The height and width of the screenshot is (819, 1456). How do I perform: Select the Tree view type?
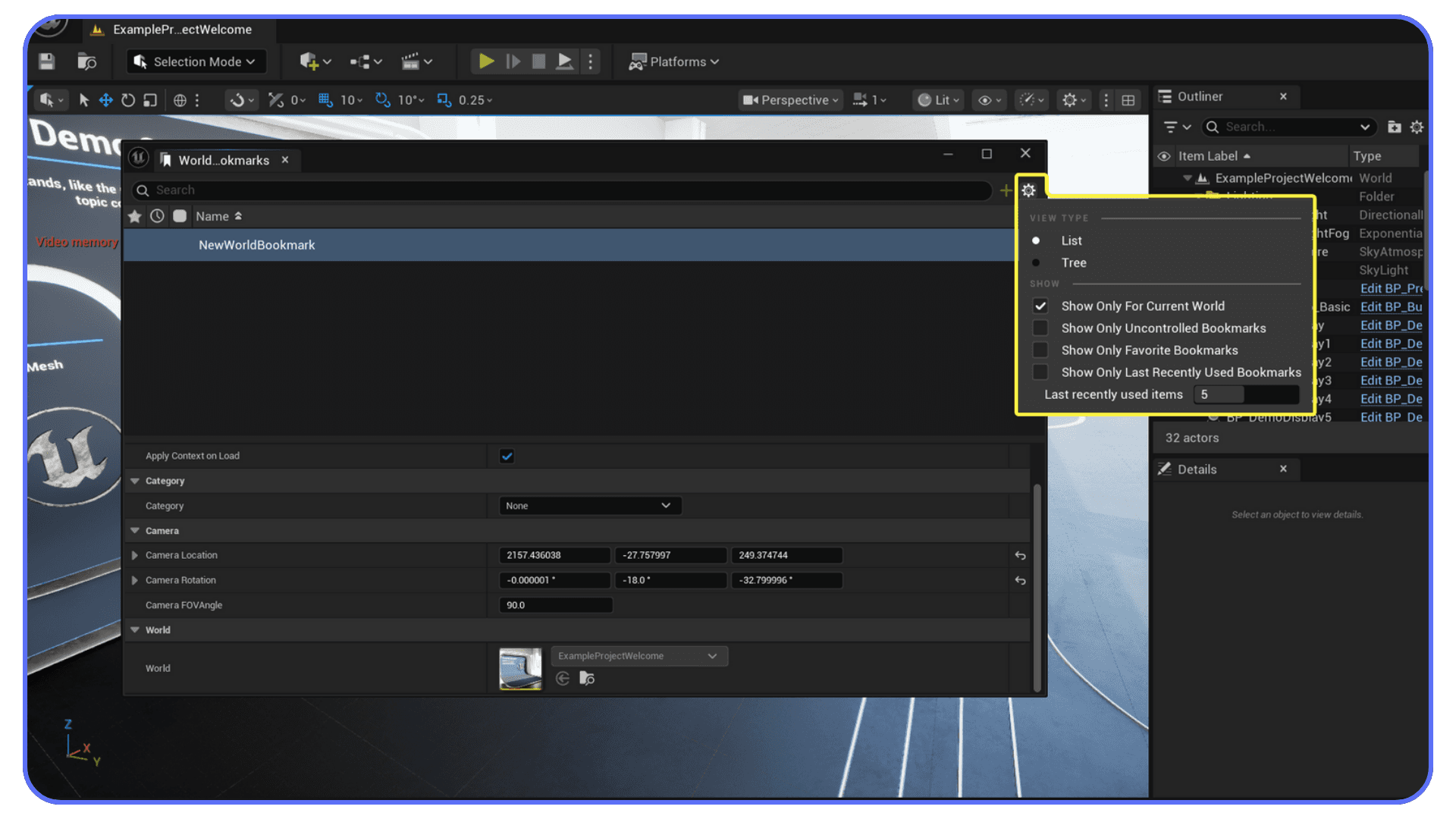coord(1037,262)
